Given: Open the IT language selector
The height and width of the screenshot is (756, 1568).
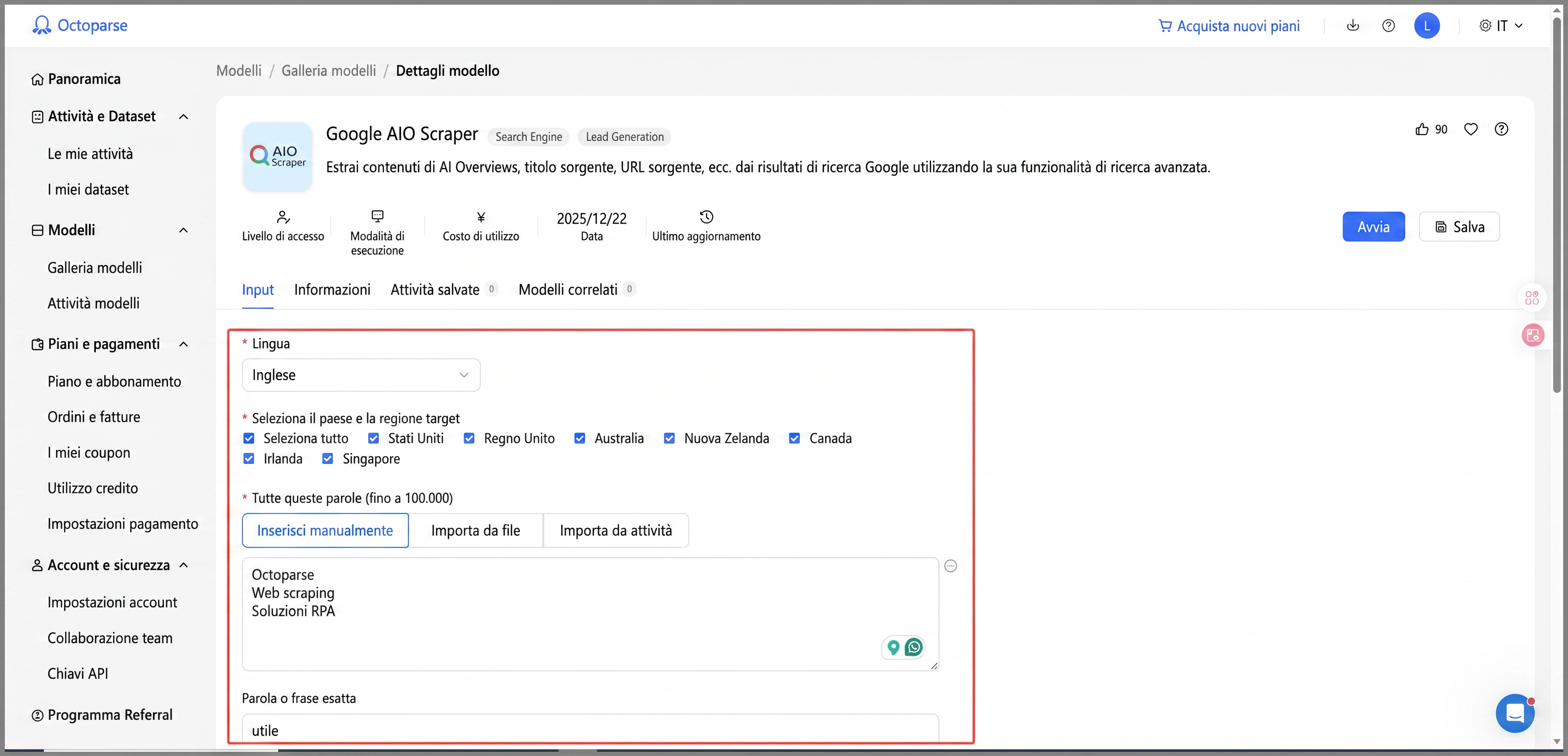Looking at the screenshot, I should [x=1502, y=26].
